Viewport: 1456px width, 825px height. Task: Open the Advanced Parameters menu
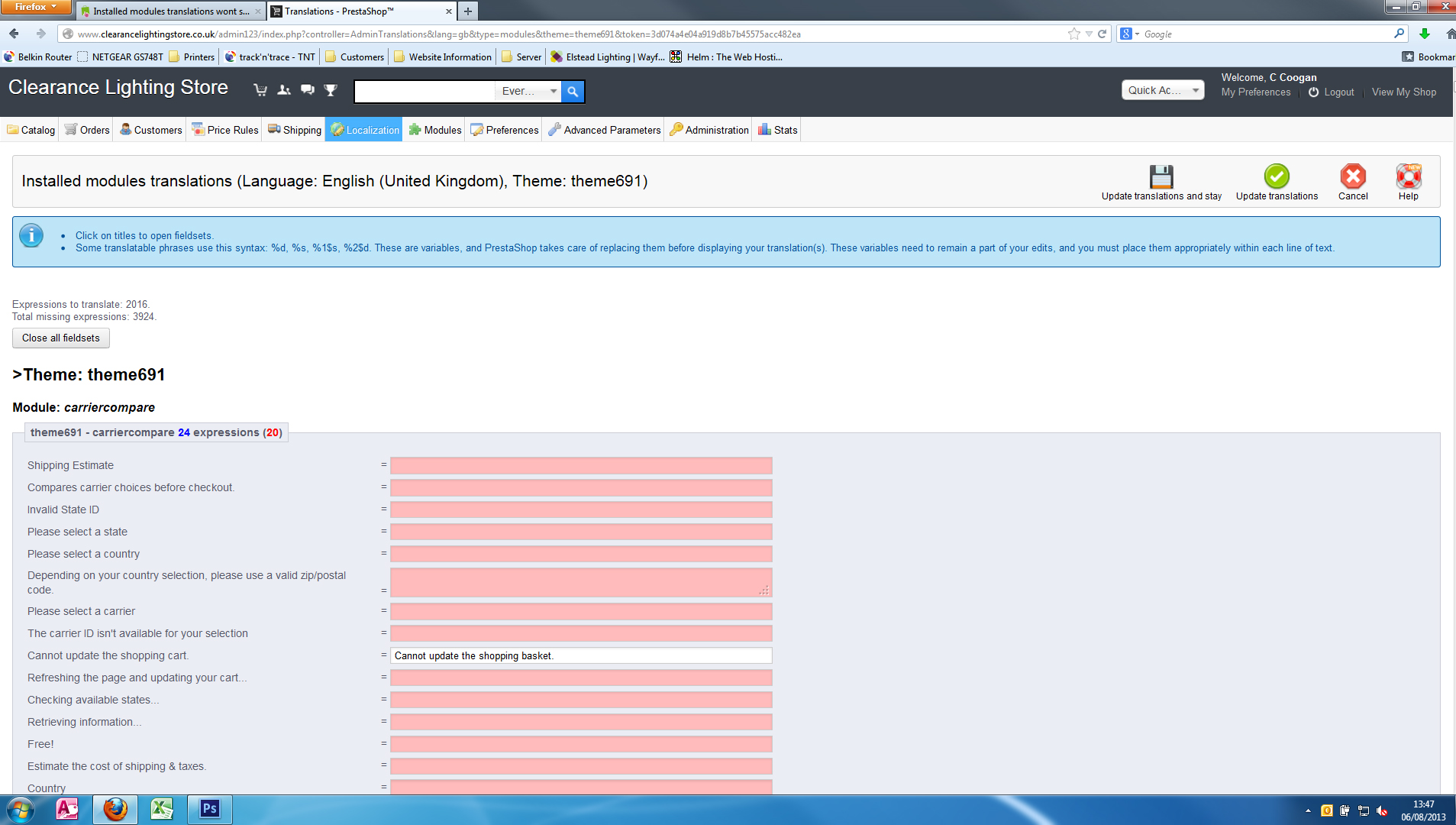pyautogui.click(x=605, y=130)
